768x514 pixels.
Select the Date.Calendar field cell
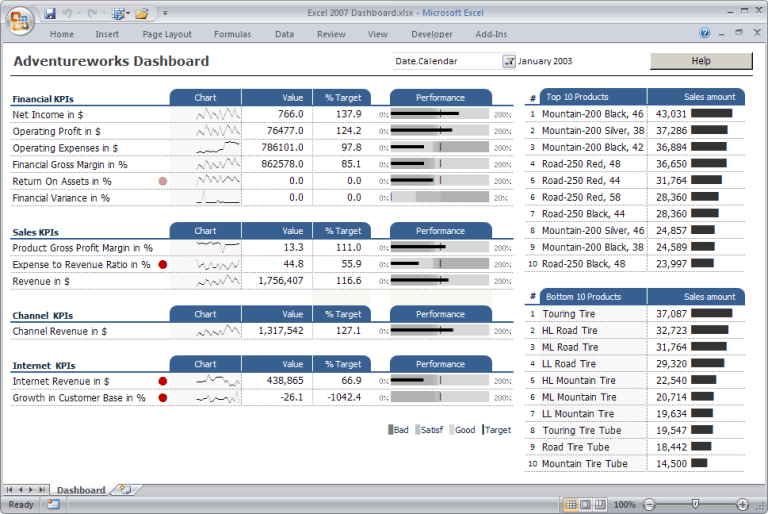point(448,61)
